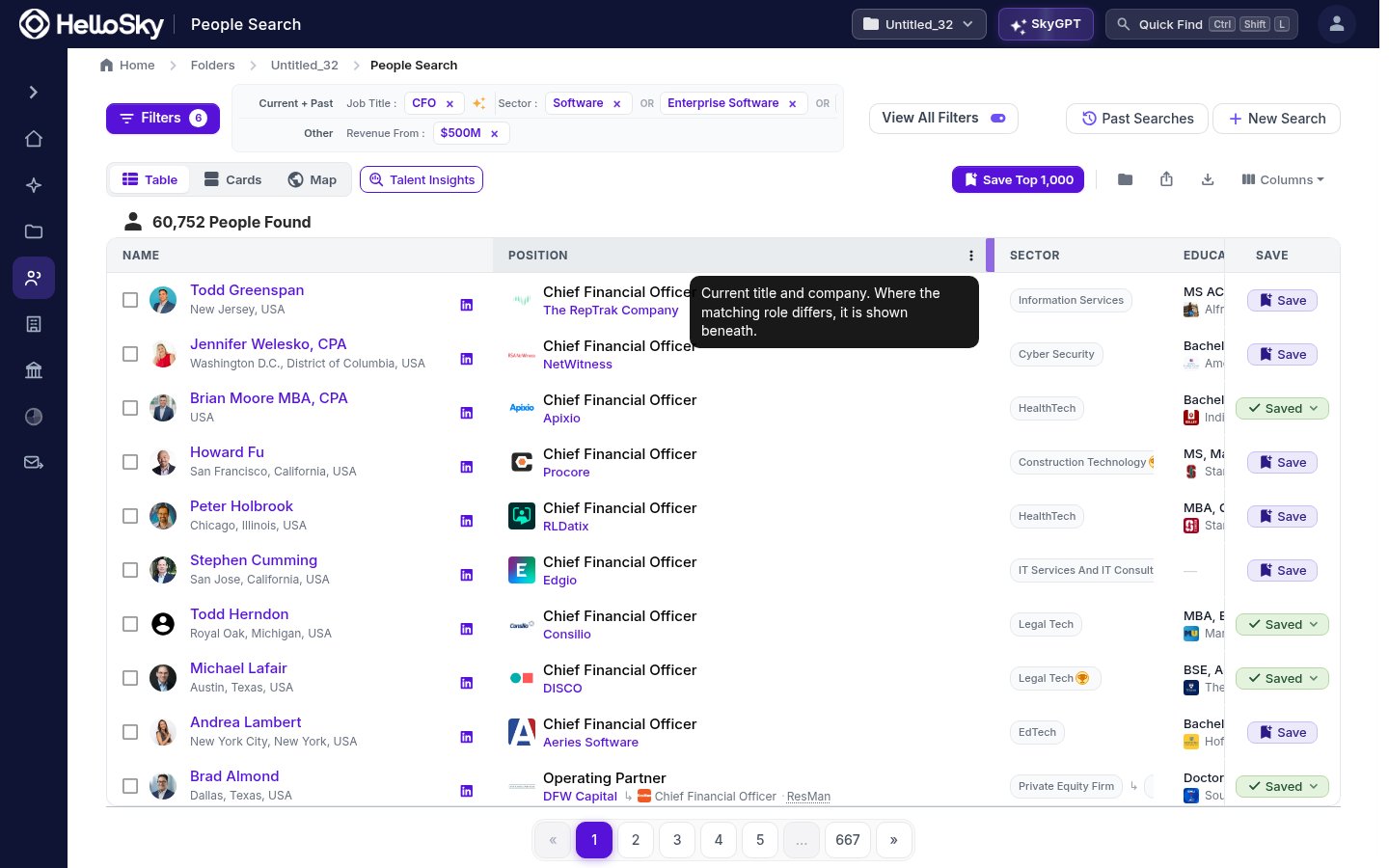
Task: Switch to Table view tab
Action: pos(150,179)
